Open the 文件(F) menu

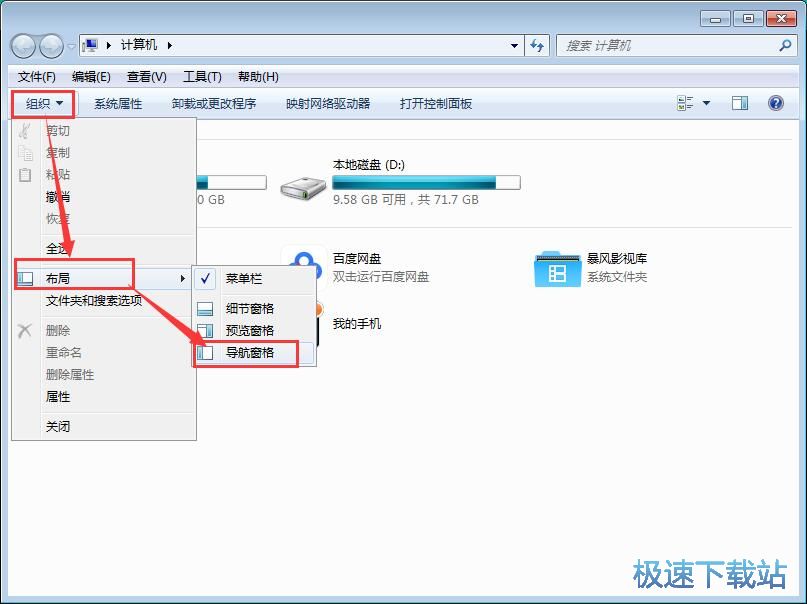coord(37,77)
